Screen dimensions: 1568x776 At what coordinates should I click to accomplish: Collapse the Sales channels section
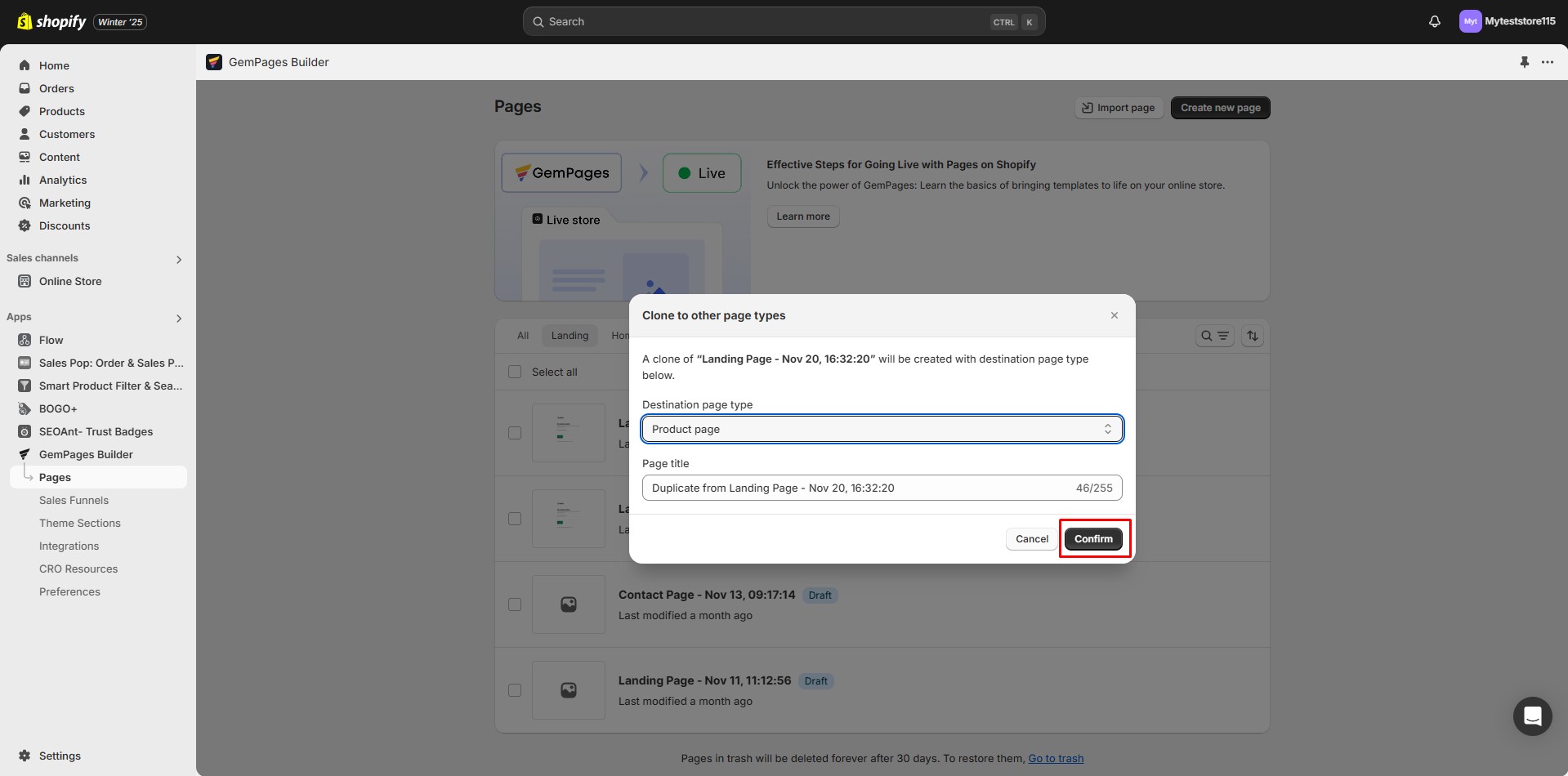point(178,260)
